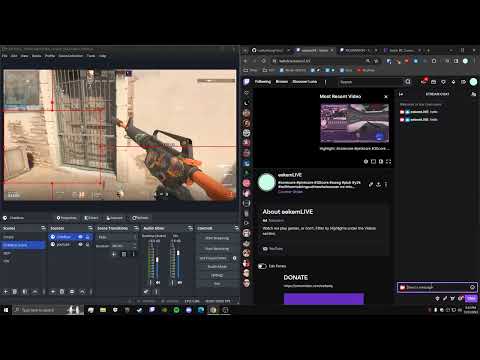Adjust the transition Duration spin box
Viewport: 480px width, 360px height.
coord(124,246)
